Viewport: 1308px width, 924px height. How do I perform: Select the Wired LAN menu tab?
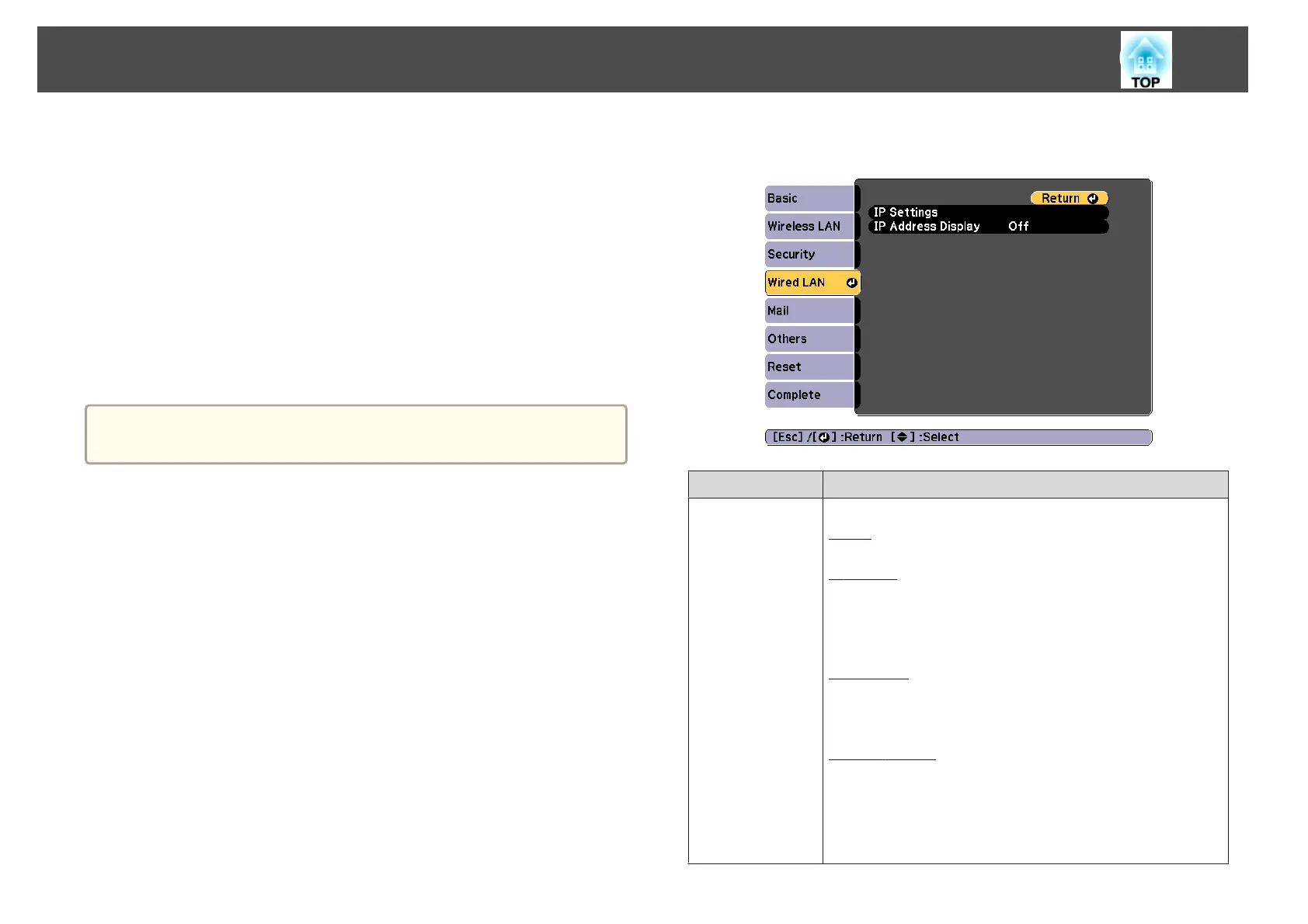[812, 283]
